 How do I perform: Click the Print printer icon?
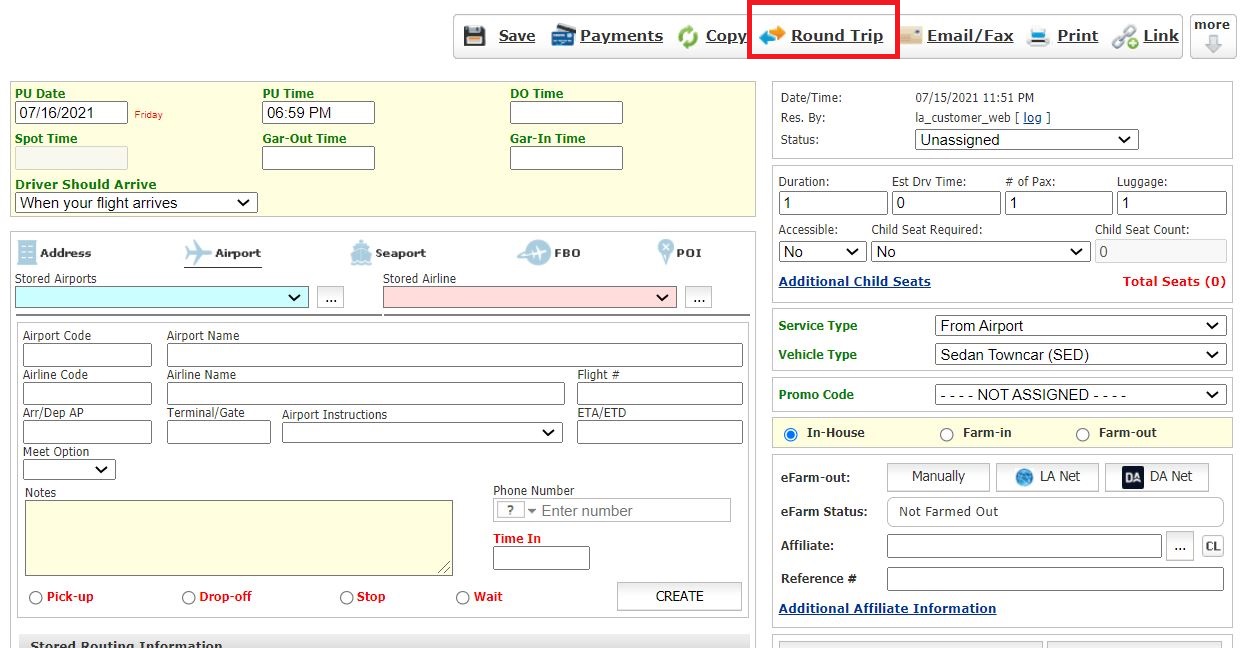(1039, 37)
